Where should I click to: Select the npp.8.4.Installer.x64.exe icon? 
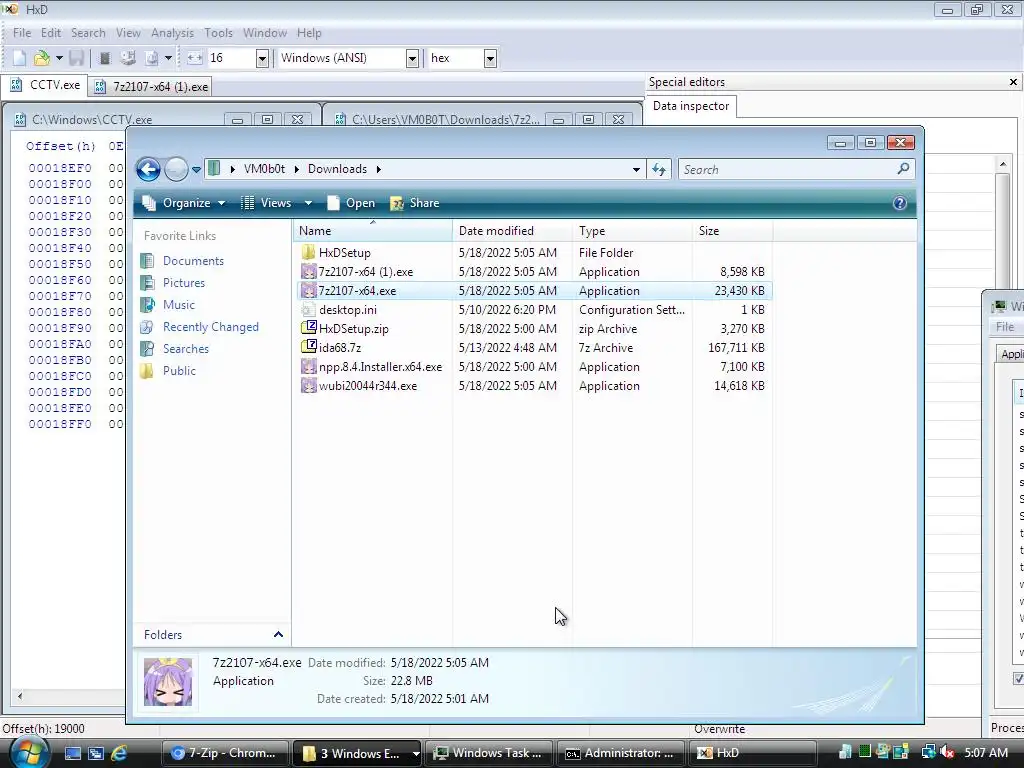[x=308, y=366]
